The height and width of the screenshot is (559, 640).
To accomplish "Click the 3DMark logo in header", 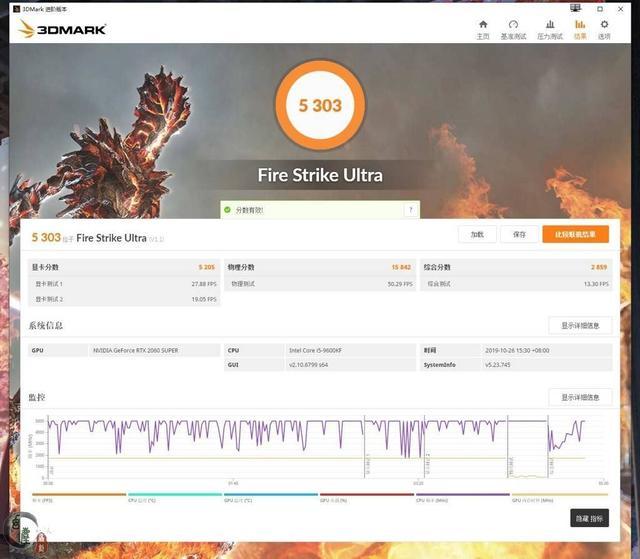I will click(x=62, y=29).
